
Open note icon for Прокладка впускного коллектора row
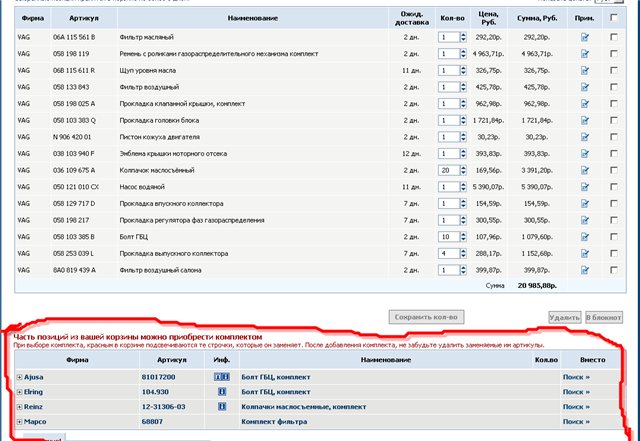coord(585,204)
